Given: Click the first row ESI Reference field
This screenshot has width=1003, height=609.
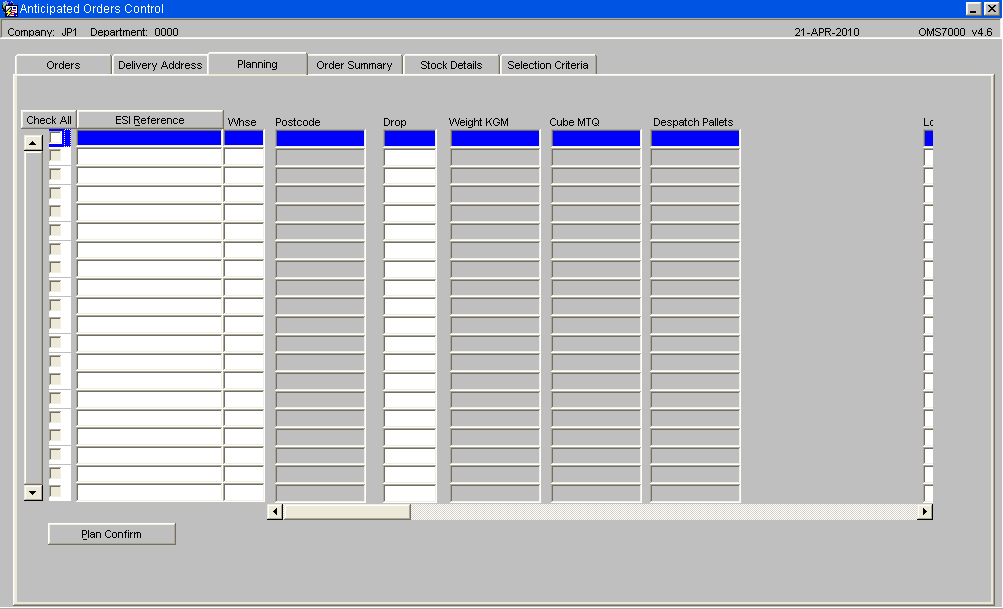Looking at the screenshot, I should [x=149, y=138].
